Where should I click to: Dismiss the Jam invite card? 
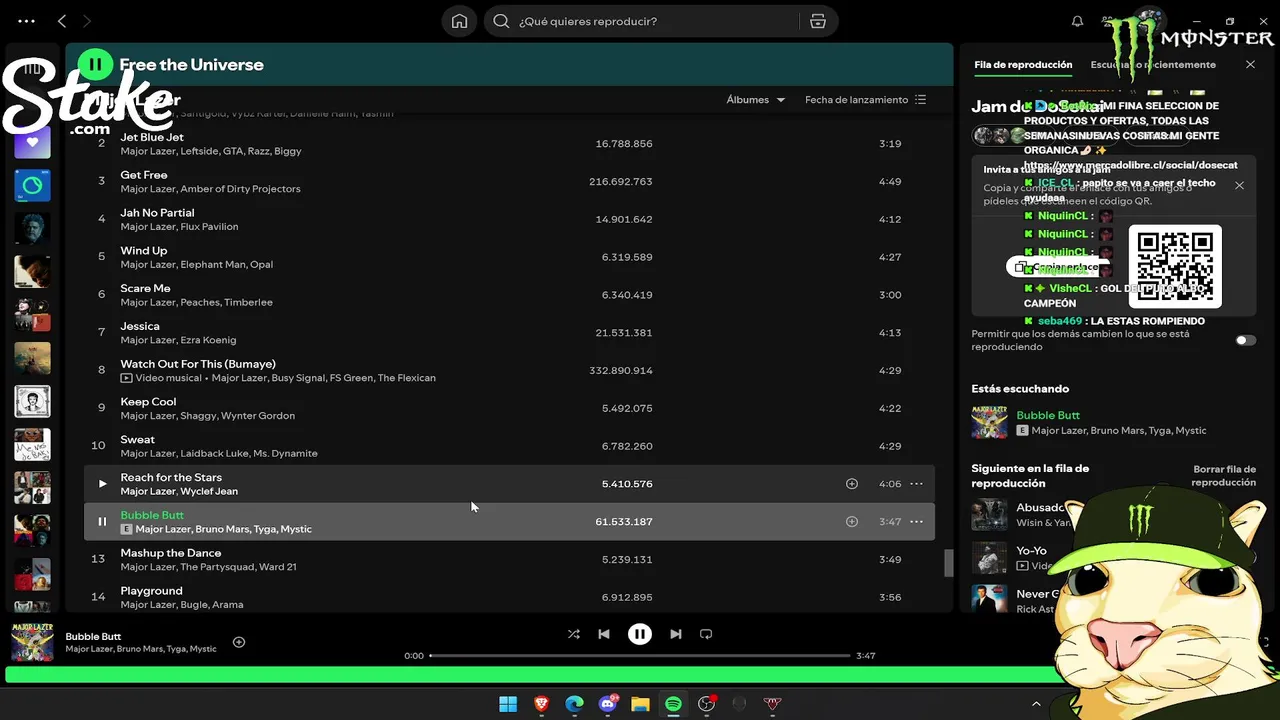point(1240,185)
